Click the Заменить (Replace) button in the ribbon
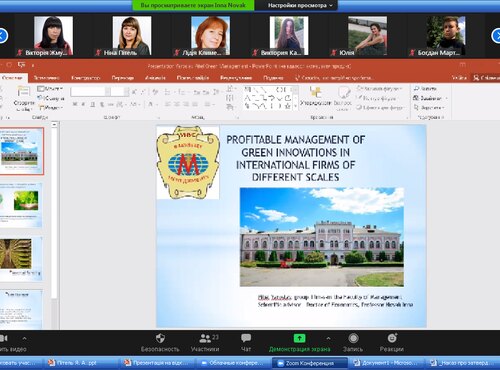The image size is (500, 370). click(x=430, y=98)
